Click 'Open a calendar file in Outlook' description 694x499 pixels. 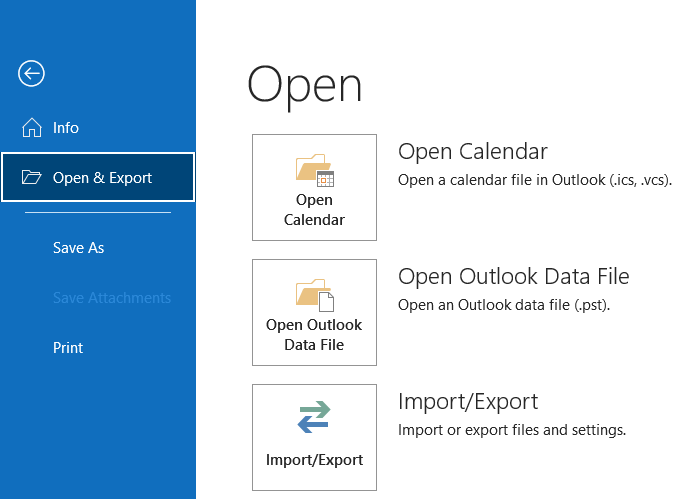534,181
